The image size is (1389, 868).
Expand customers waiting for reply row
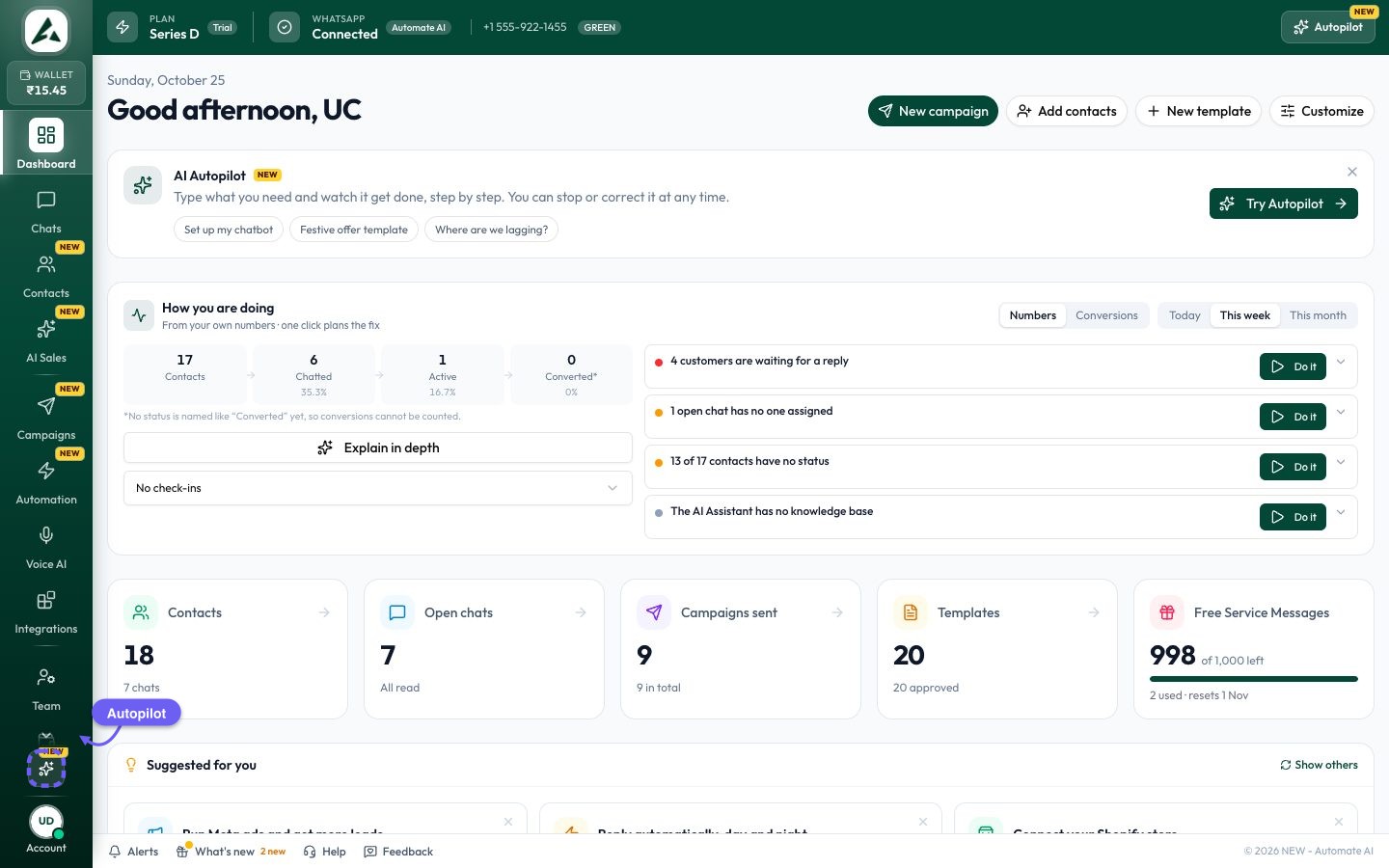pyautogui.click(x=1341, y=362)
